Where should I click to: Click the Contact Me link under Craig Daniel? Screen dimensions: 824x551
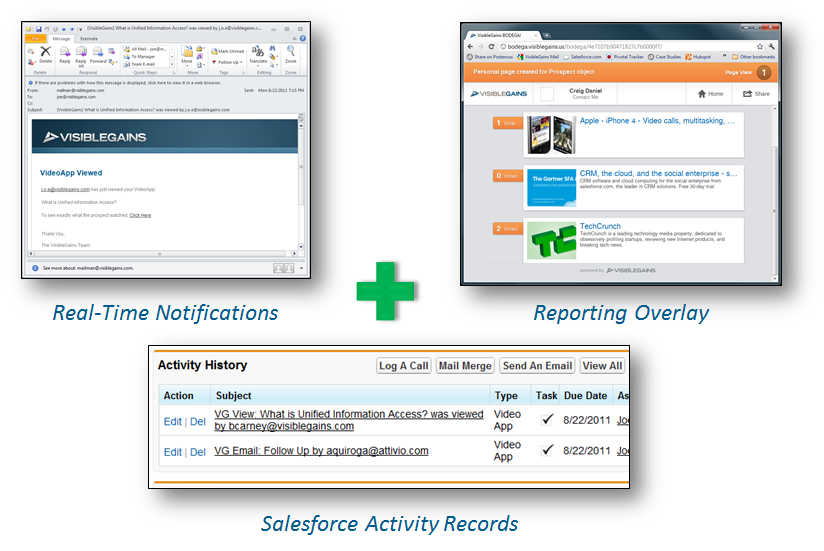pos(585,97)
